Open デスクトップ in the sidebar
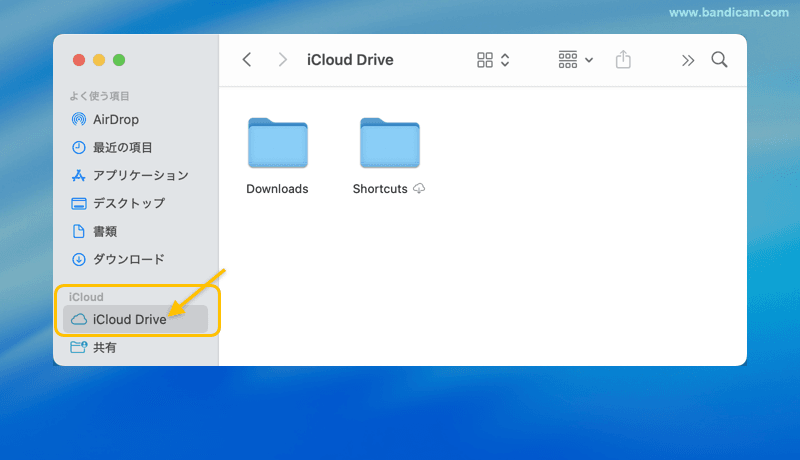The height and width of the screenshot is (460, 800). click(x=129, y=203)
